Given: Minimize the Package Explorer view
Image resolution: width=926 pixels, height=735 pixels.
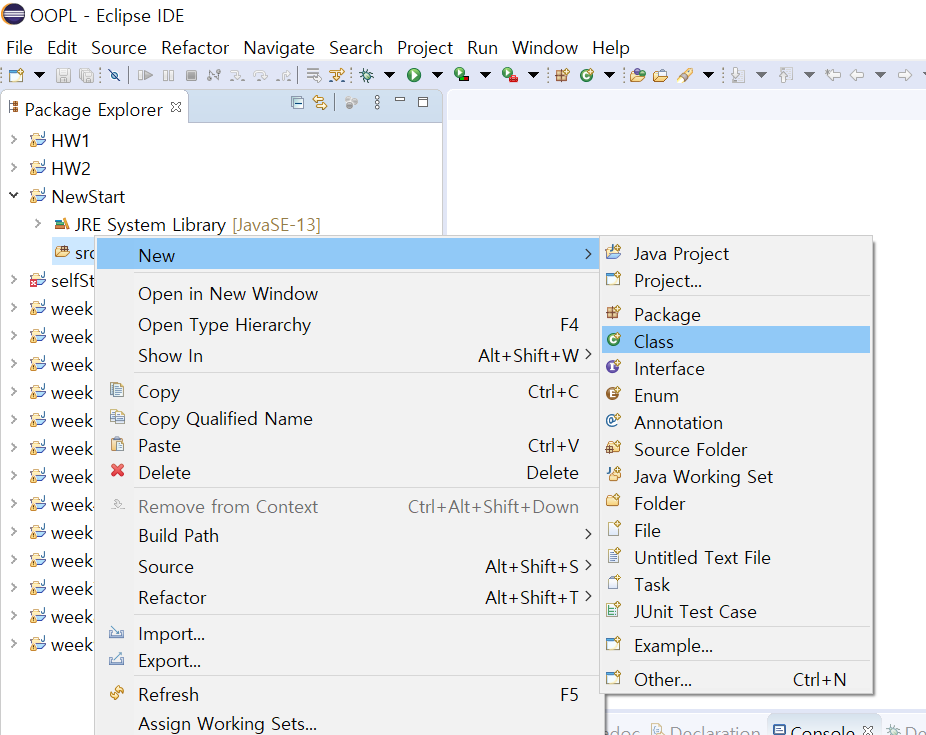Looking at the screenshot, I should [400, 100].
